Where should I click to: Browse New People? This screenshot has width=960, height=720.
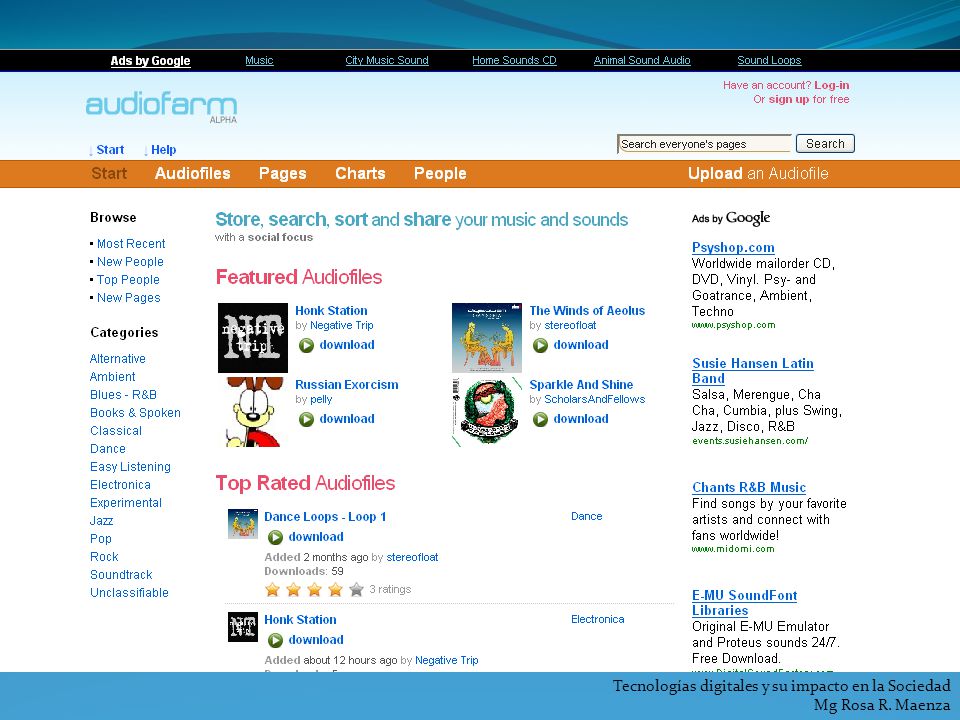pyautogui.click(x=130, y=262)
